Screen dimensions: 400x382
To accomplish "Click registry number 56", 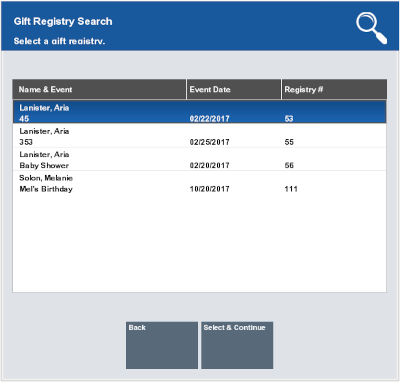I will point(289,165).
